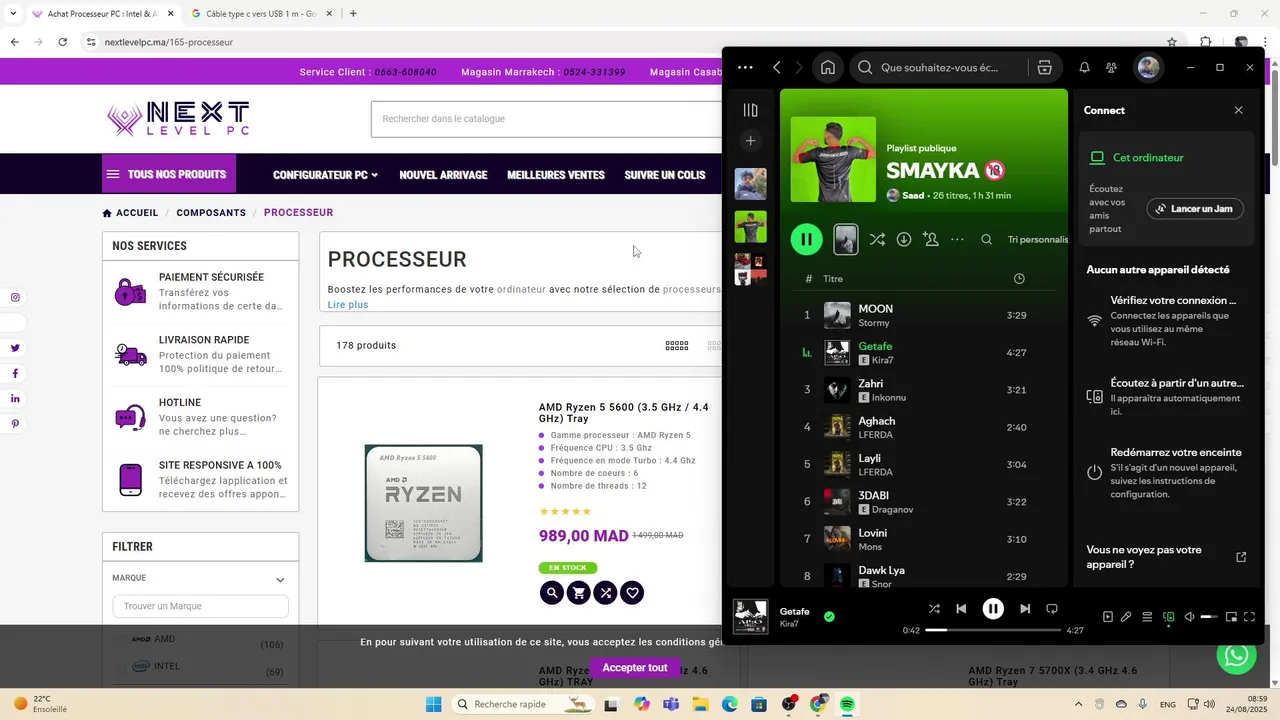Open Spotify notifications bell

point(1084,67)
